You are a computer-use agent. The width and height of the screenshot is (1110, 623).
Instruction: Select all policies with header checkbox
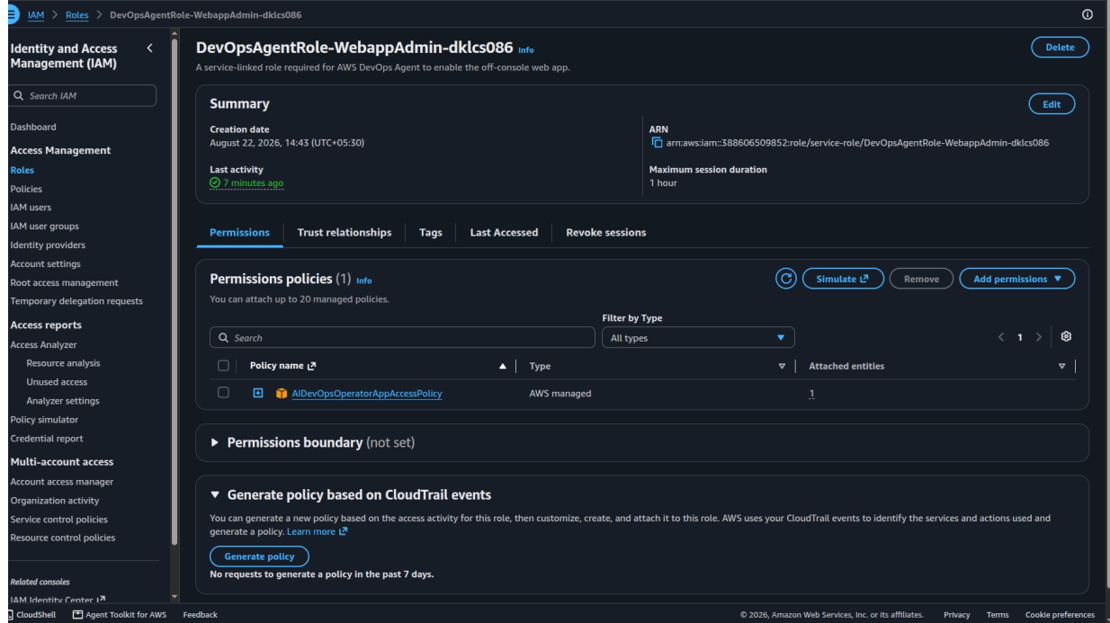[x=223, y=366]
